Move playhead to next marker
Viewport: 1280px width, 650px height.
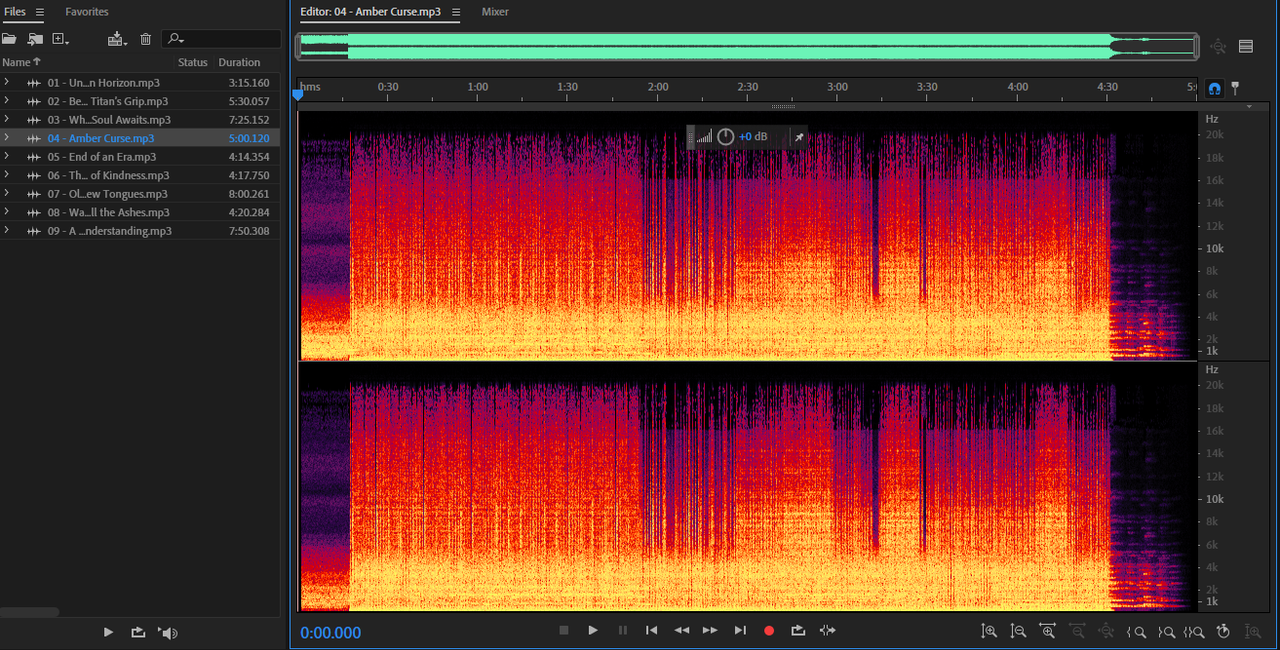click(740, 630)
